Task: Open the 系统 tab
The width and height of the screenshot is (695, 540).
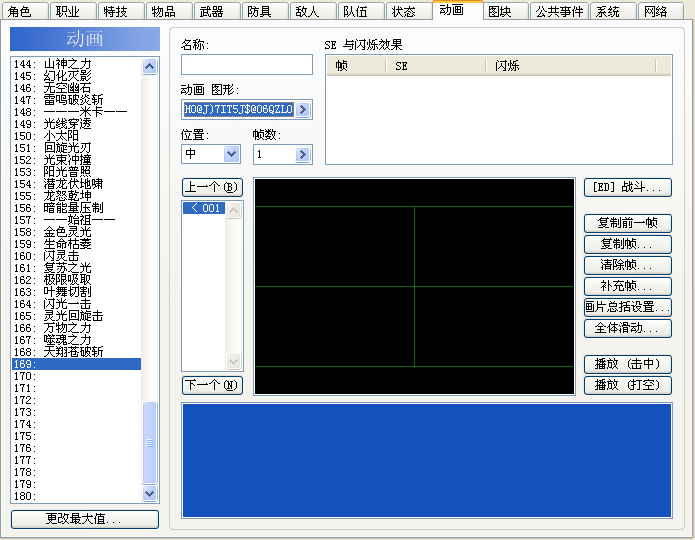Action: [613, 11]
